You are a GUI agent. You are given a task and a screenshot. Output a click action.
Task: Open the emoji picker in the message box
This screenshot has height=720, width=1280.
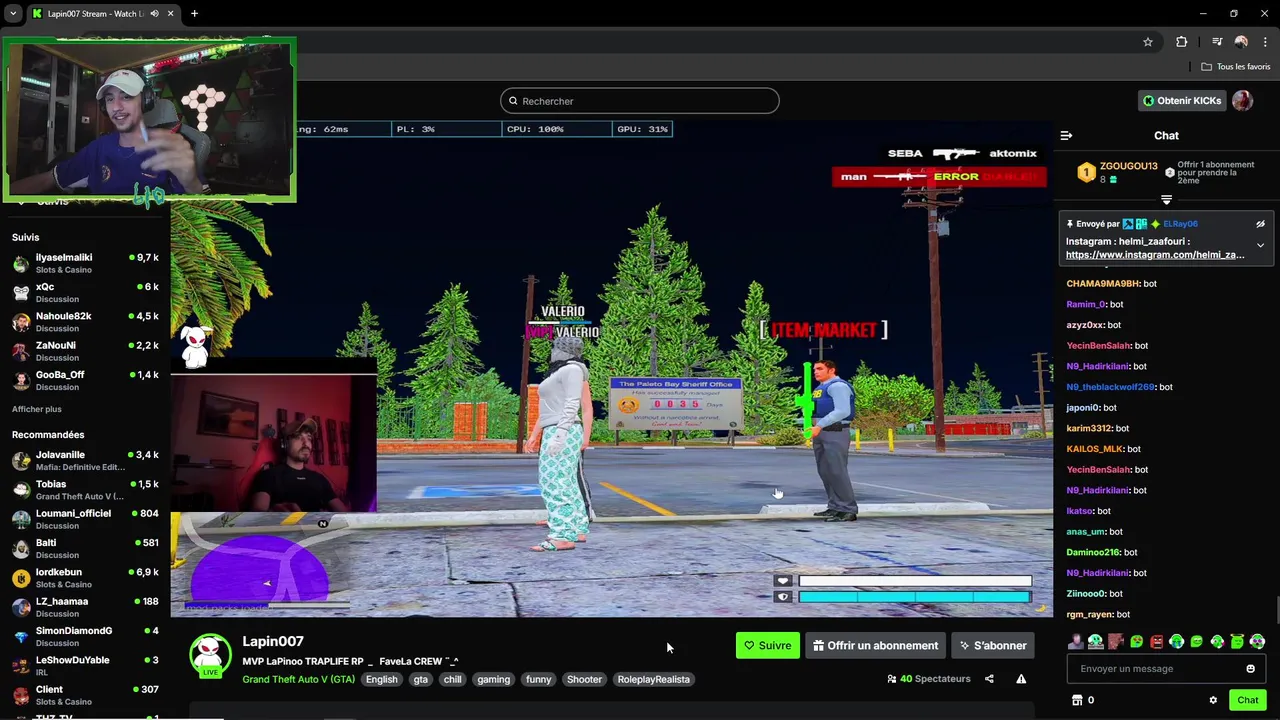pyautogui.click(x=1250, y=669)
